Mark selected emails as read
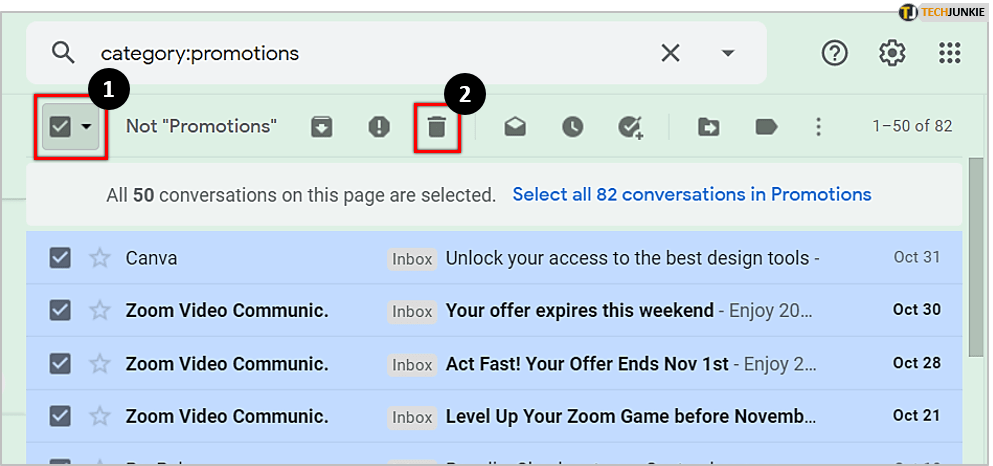The height and width of the screenshot is (466, 993). tap(515, 127)
